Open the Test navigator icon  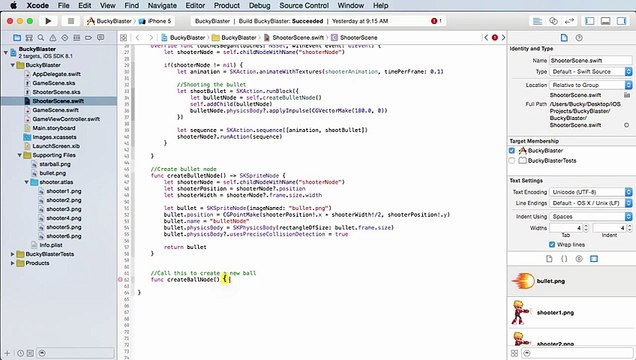tap(64, 38)
